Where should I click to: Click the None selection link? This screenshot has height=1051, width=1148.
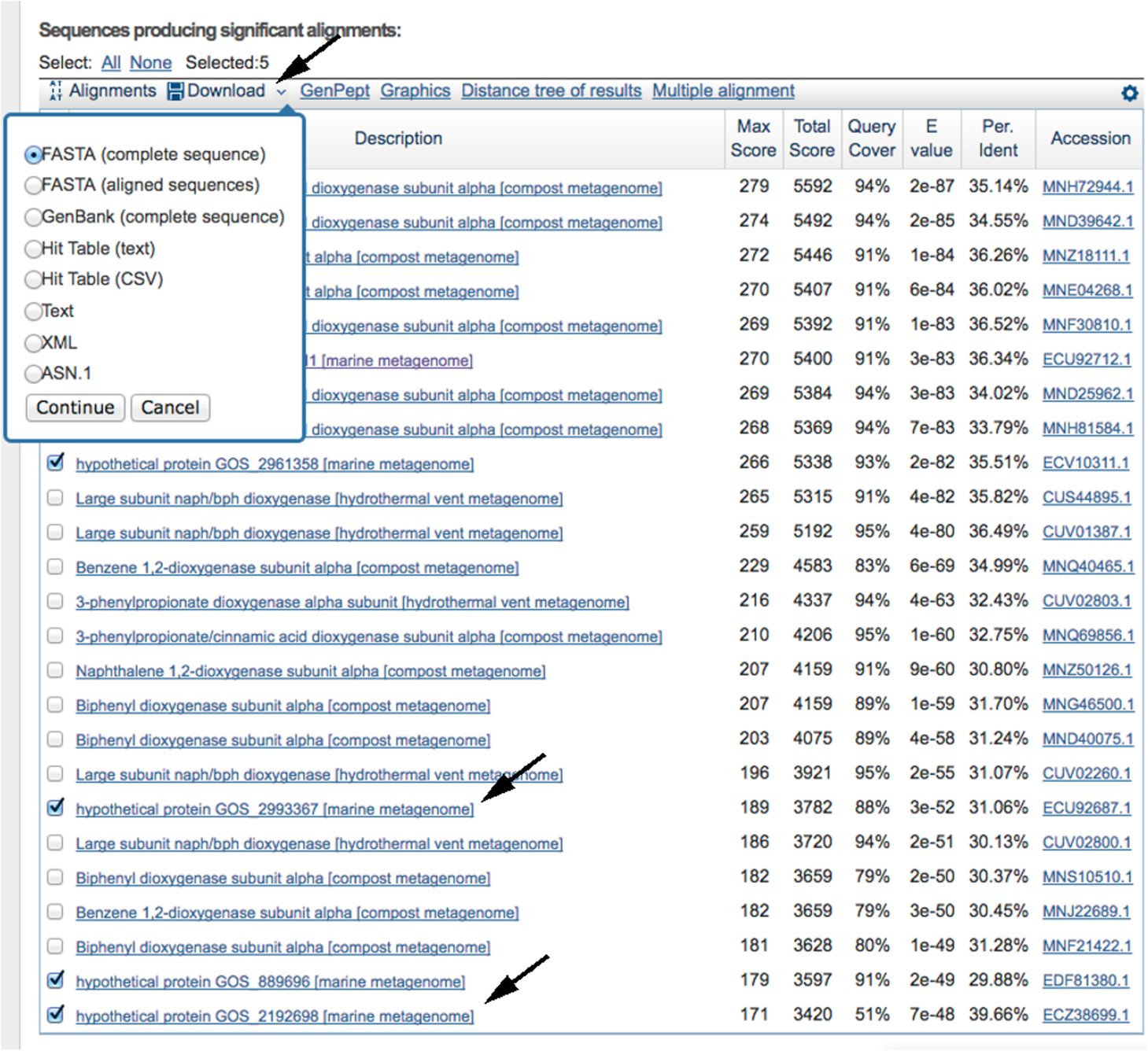click(x=150, y=63)
